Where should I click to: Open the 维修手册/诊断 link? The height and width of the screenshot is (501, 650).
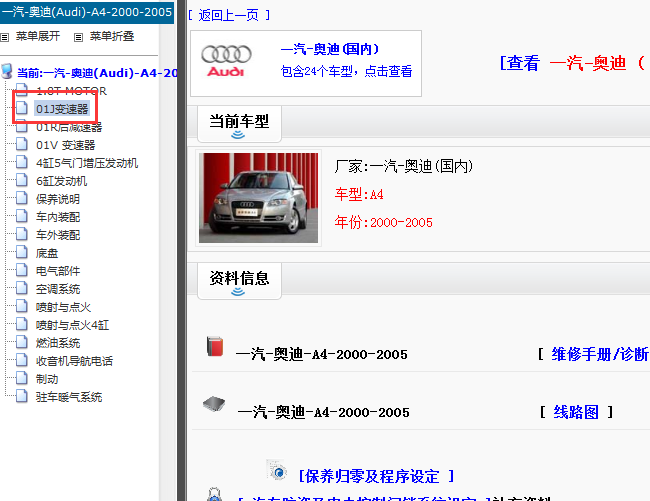click(599, 354)
